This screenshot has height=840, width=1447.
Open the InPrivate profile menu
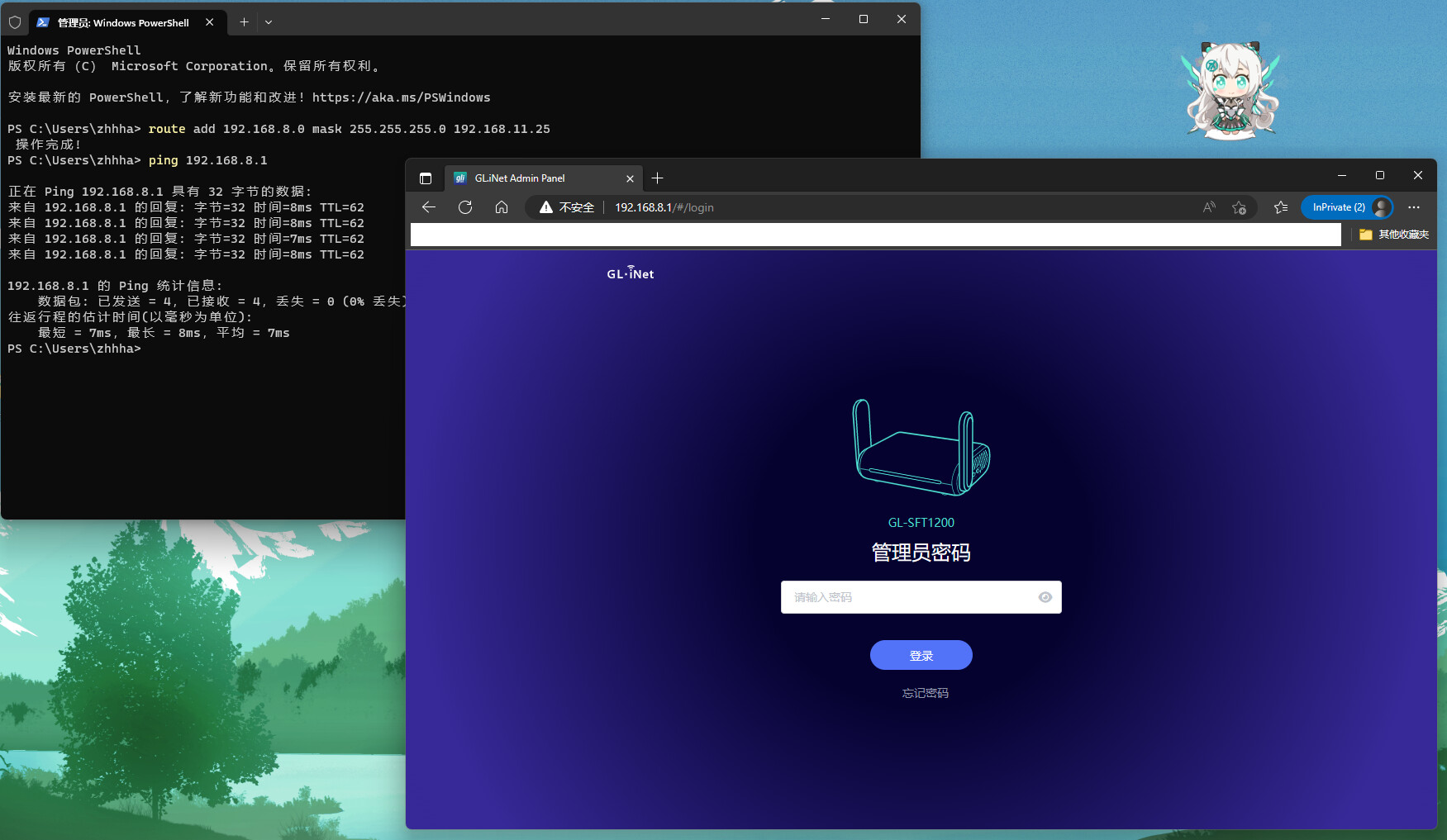pyautogui.click(x=1347, y=207)
